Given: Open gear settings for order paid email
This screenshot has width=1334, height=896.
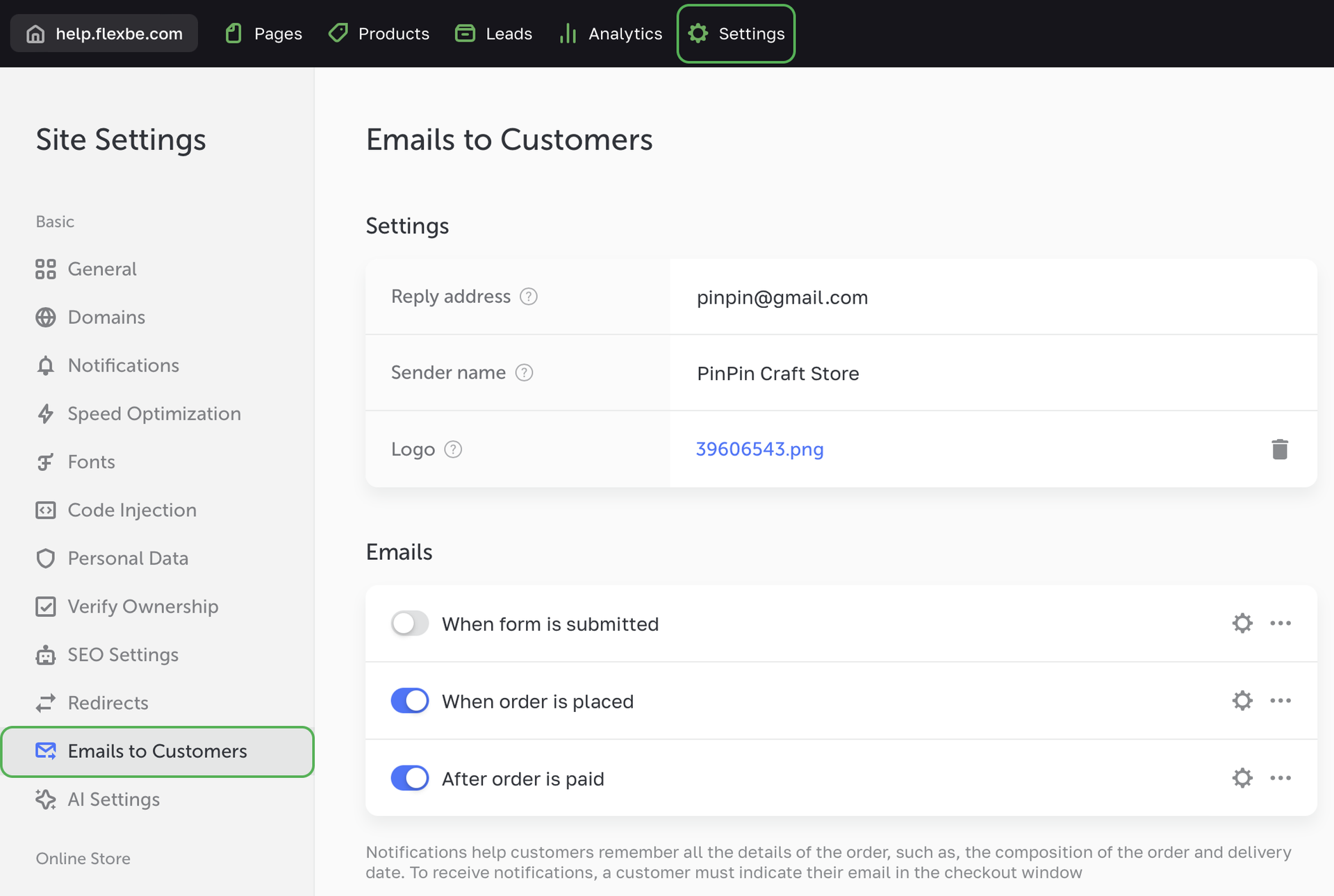Looking at the screenshot, I should click(1242, 777).
